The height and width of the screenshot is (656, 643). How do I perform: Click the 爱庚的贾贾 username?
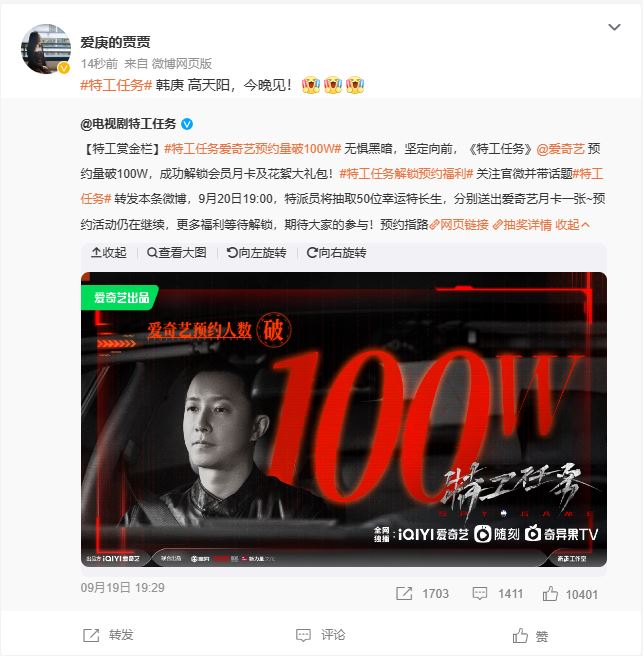[x=115, y=42]
